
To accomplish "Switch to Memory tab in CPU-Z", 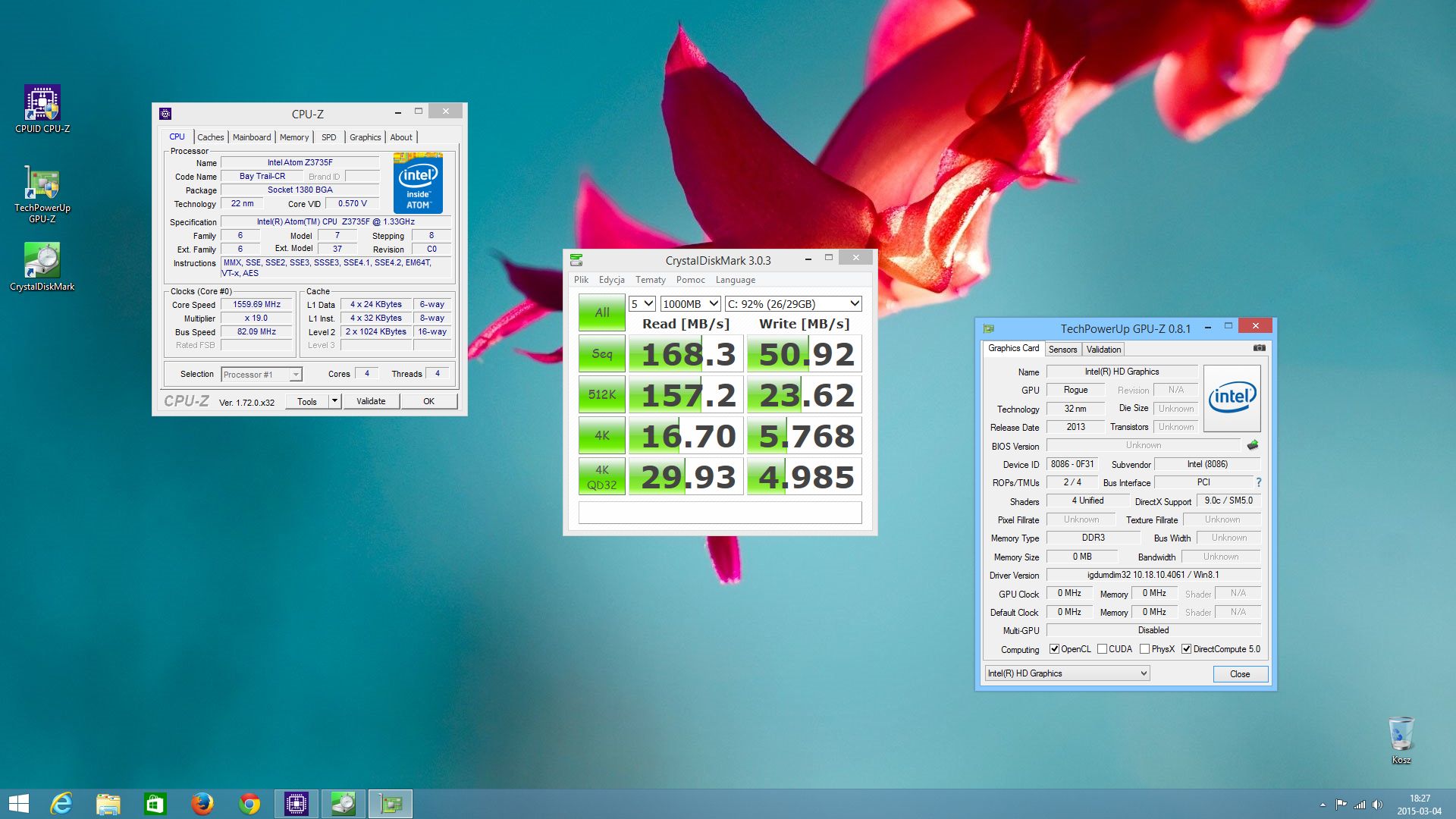I will click(x=294, y=137).
